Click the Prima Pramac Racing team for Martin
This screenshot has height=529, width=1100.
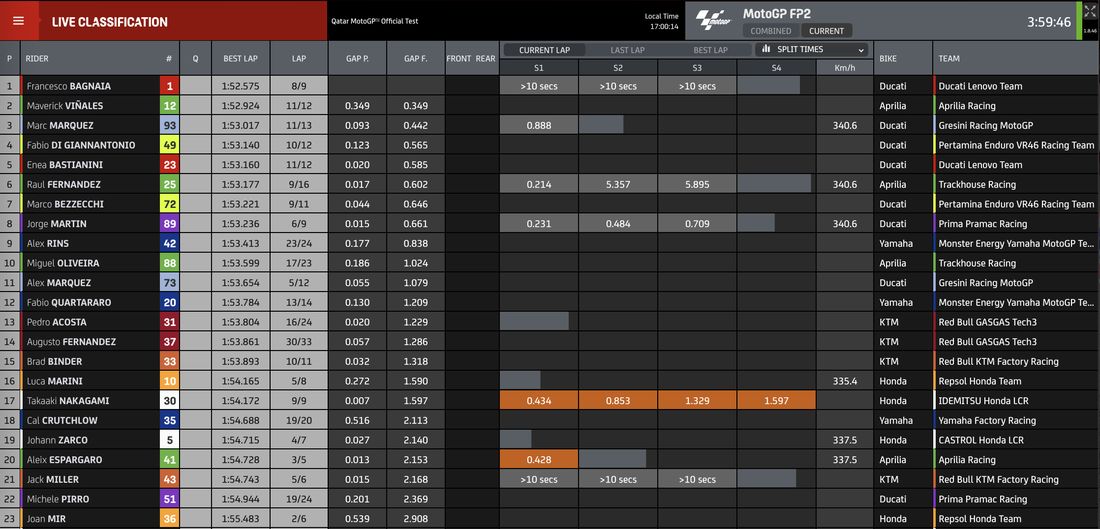click(983, 224)
